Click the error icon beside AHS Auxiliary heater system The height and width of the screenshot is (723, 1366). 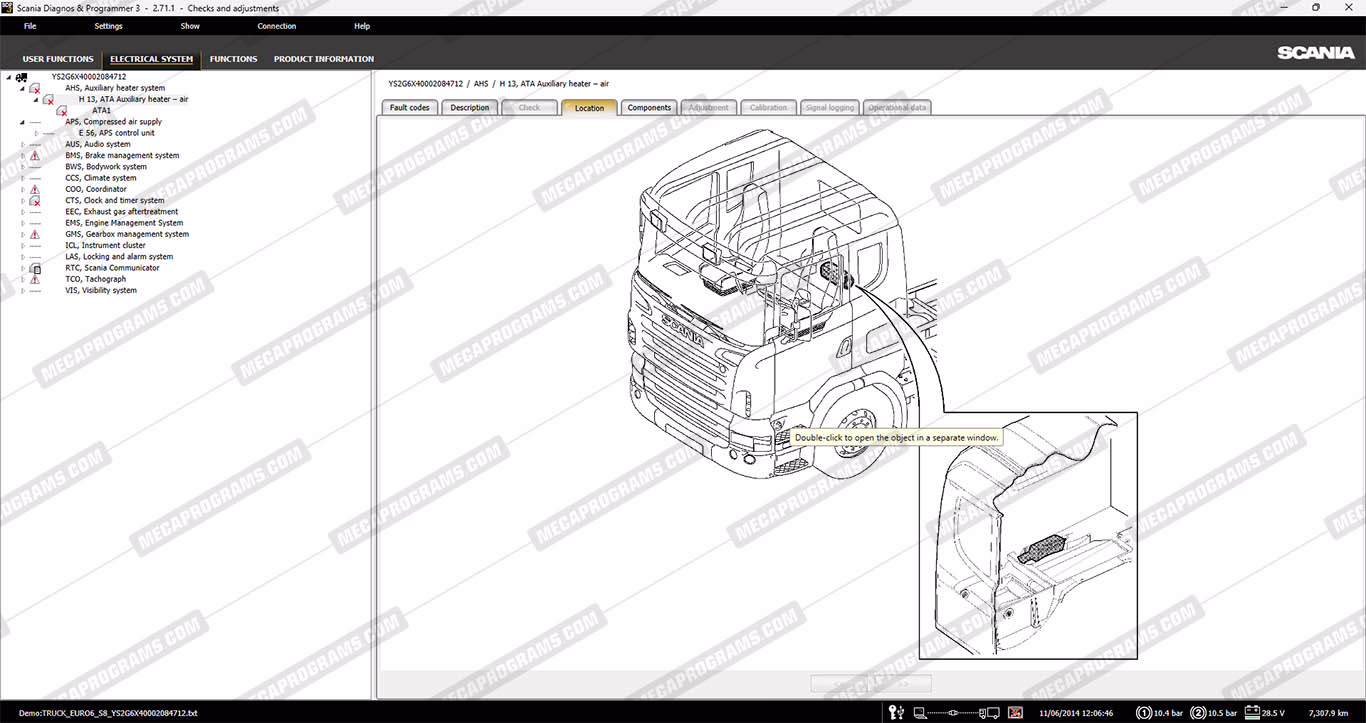[x=35, y=88]
